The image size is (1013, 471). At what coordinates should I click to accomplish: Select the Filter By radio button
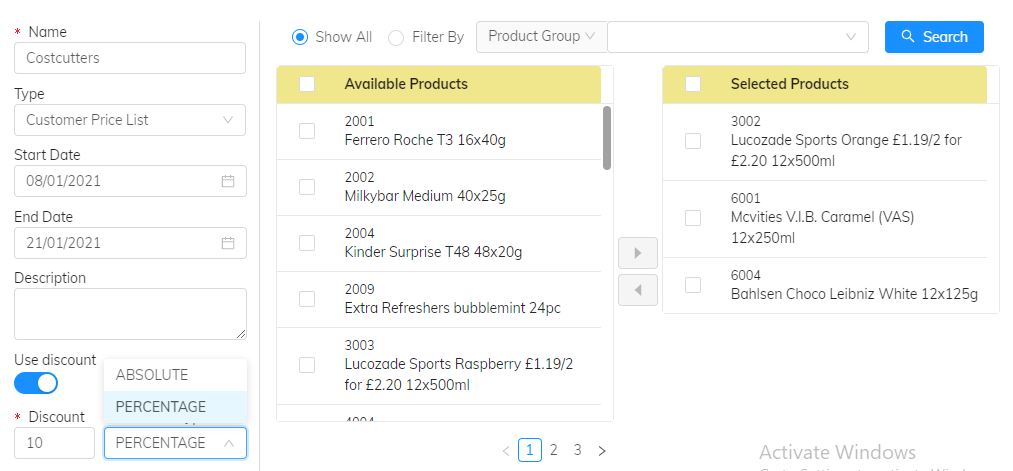click(396, 38)
